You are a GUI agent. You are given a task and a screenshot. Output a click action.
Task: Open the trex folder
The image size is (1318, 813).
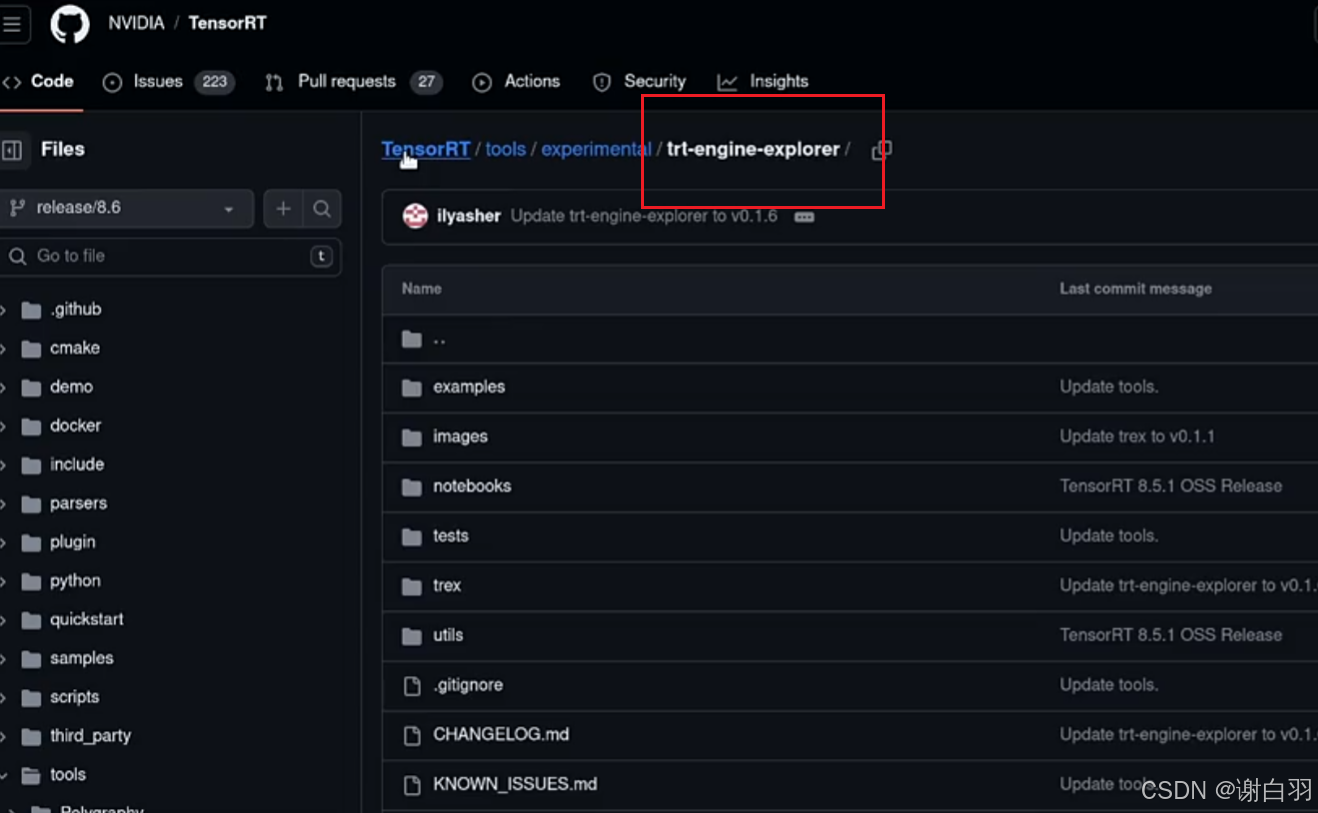pos(447,586)
